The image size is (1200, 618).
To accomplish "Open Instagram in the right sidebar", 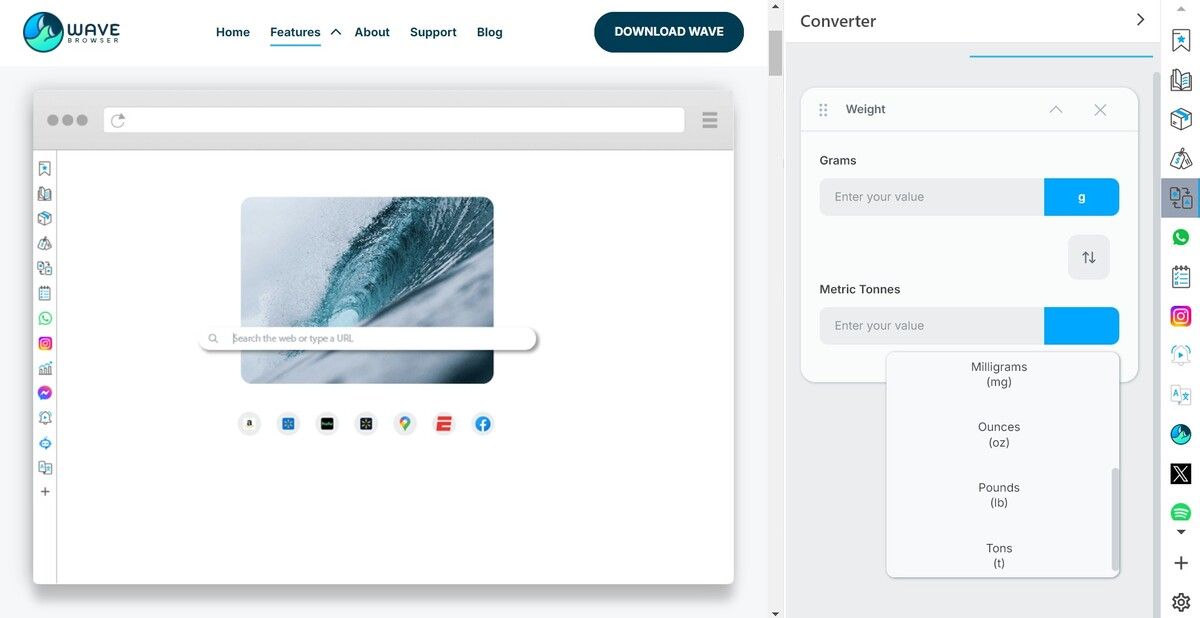I will (x=1181, y=316).
